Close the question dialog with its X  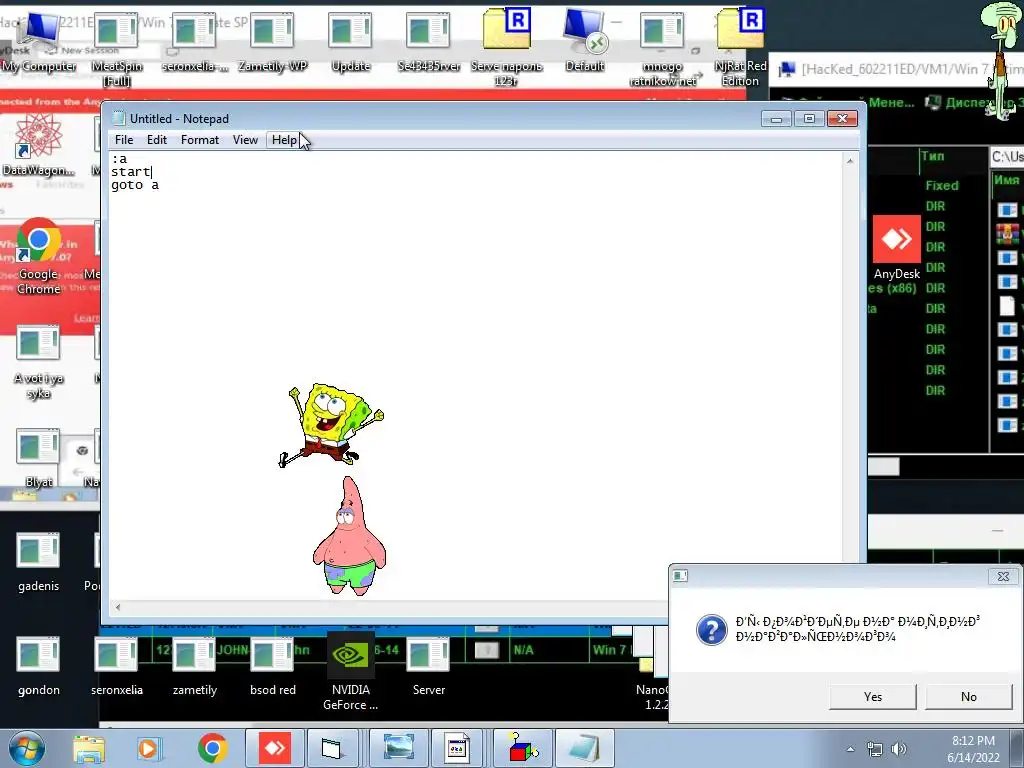point(1003,577)
